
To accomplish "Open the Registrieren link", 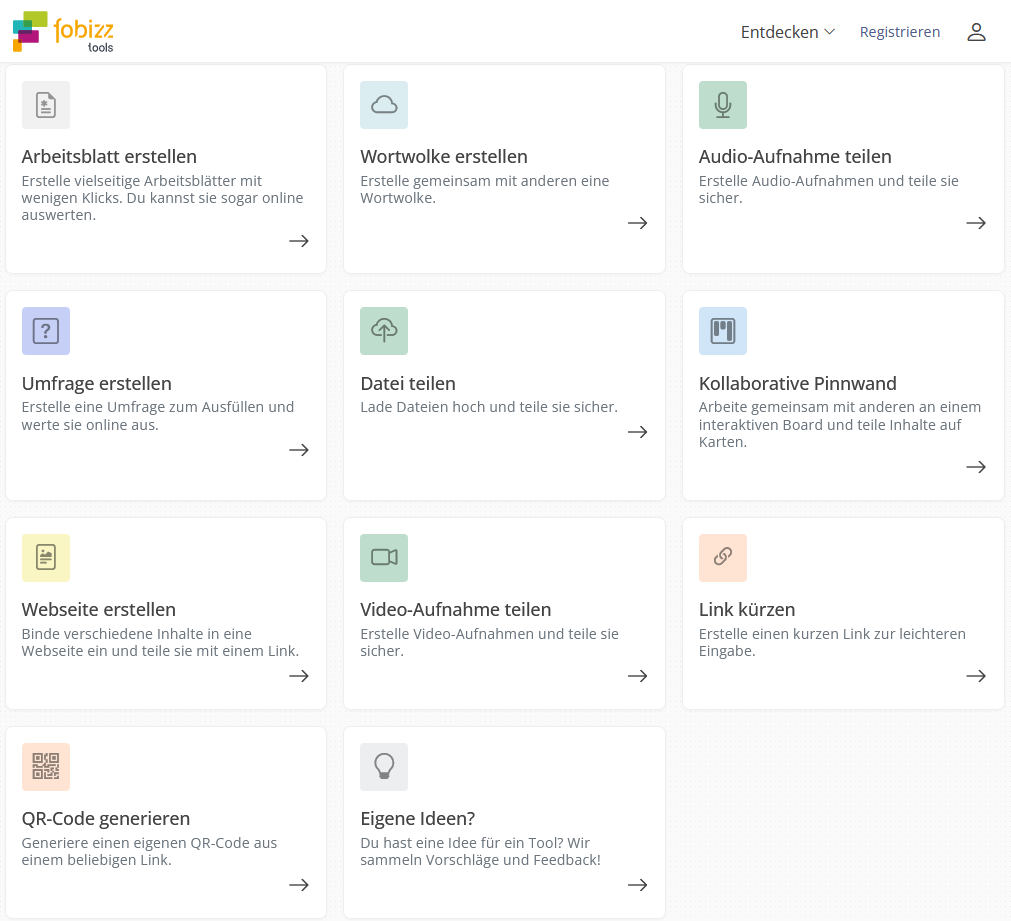I will pos(899,31).
